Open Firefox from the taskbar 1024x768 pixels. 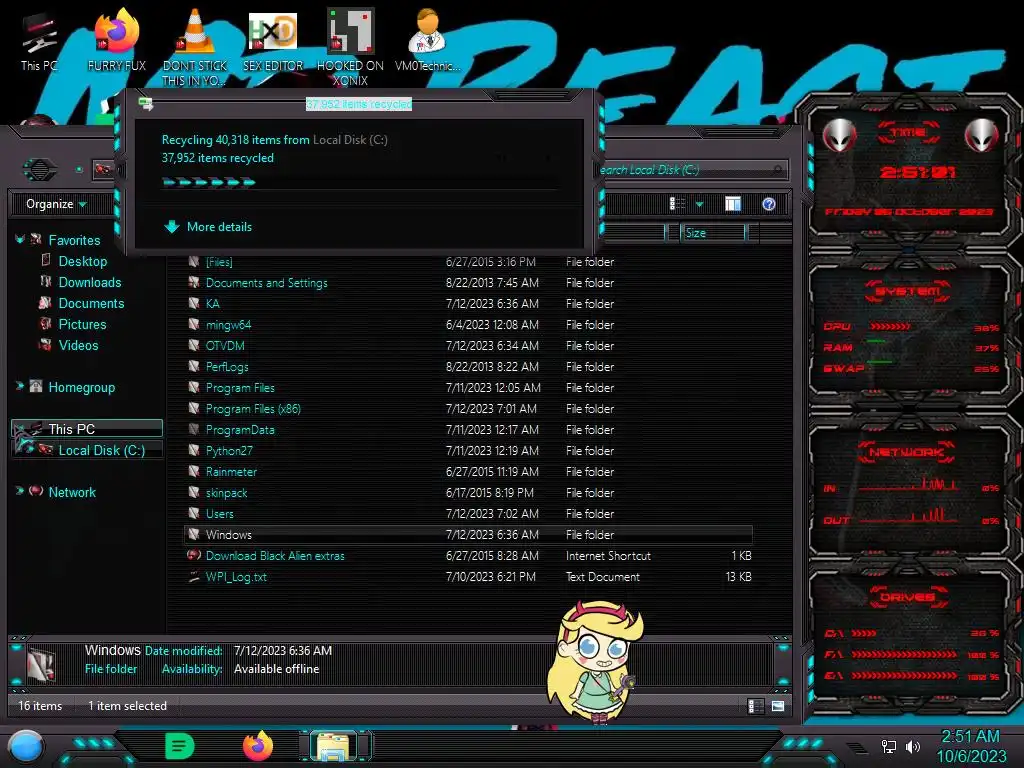pos(258,746)
